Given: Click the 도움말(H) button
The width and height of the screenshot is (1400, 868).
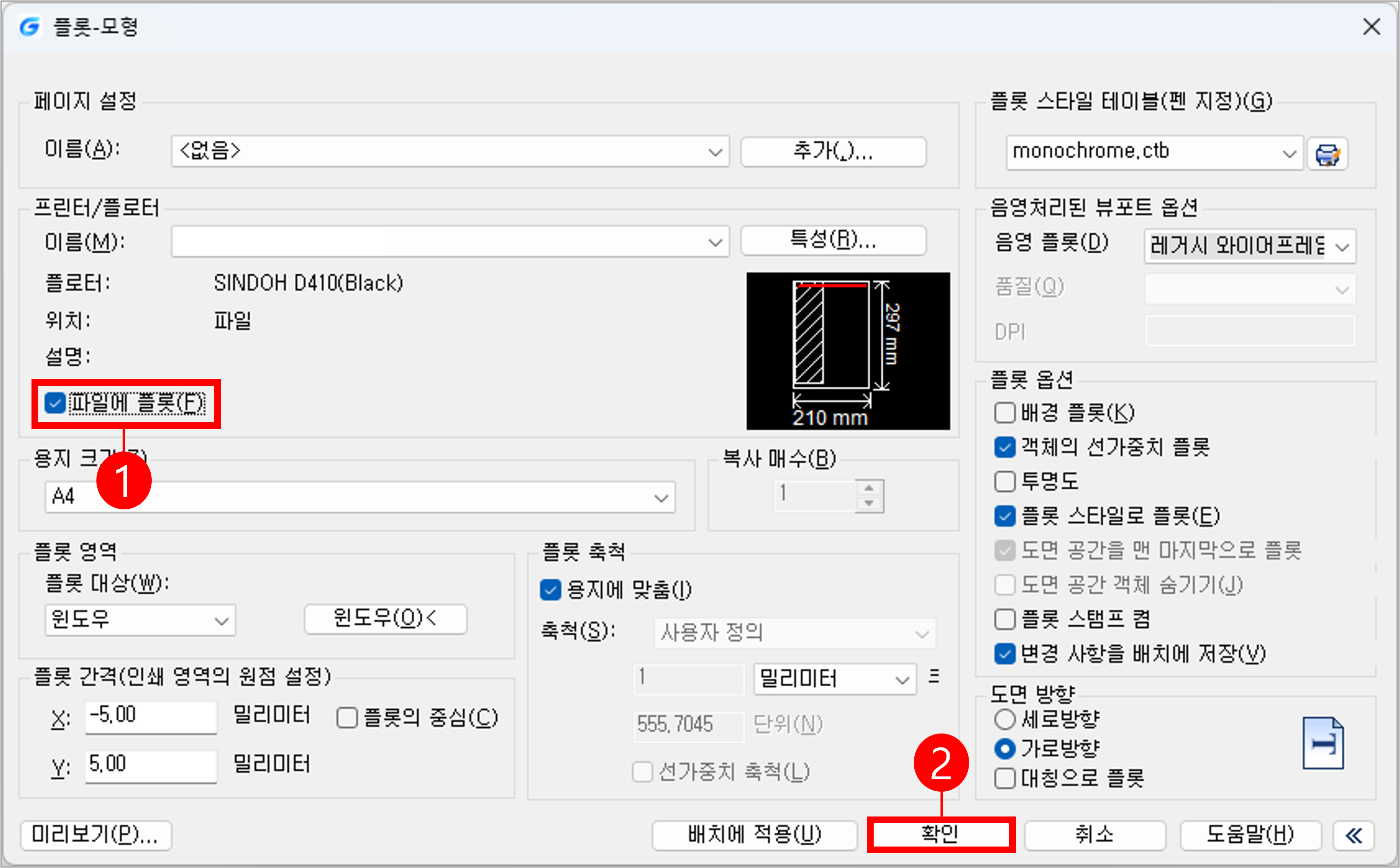Looking at the screenshot, I should 1251,835.
